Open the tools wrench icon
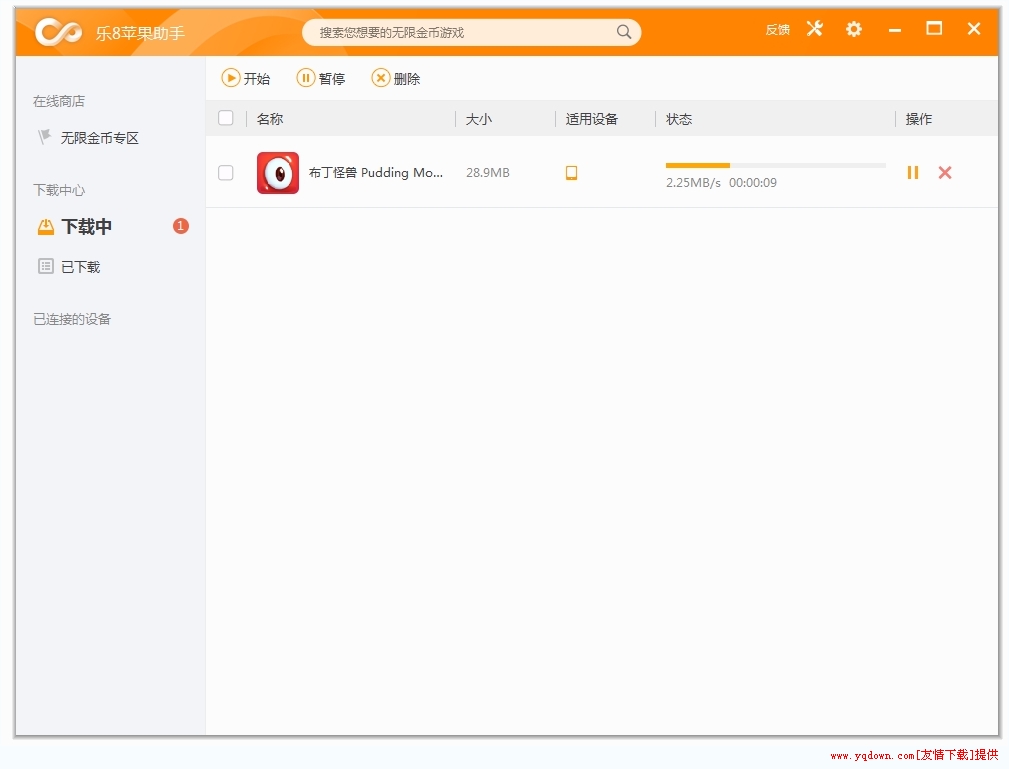This screenshot has width=1009, height=769. click(x=815, y=29)
